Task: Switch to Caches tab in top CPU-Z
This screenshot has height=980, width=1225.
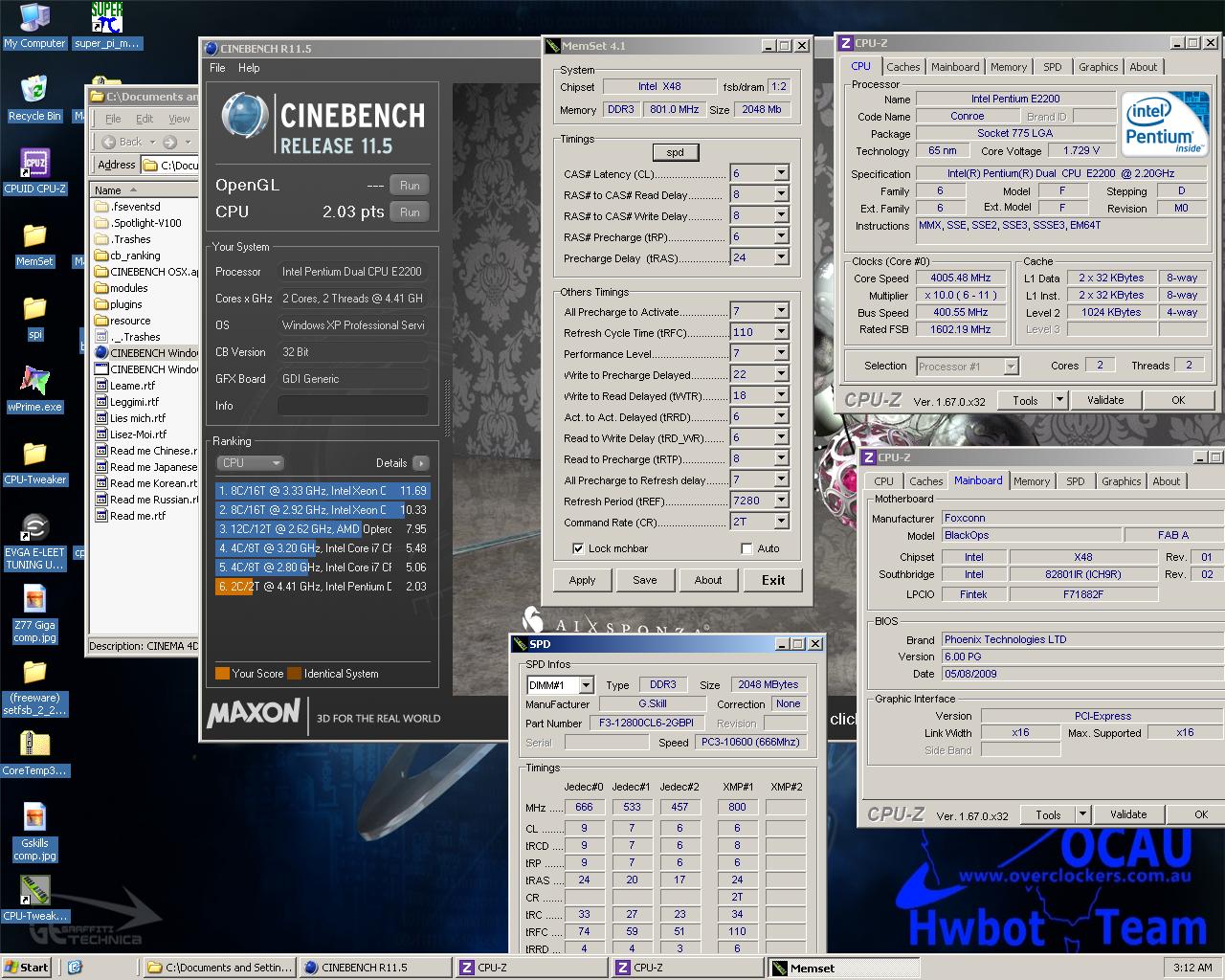Action: 902,67
